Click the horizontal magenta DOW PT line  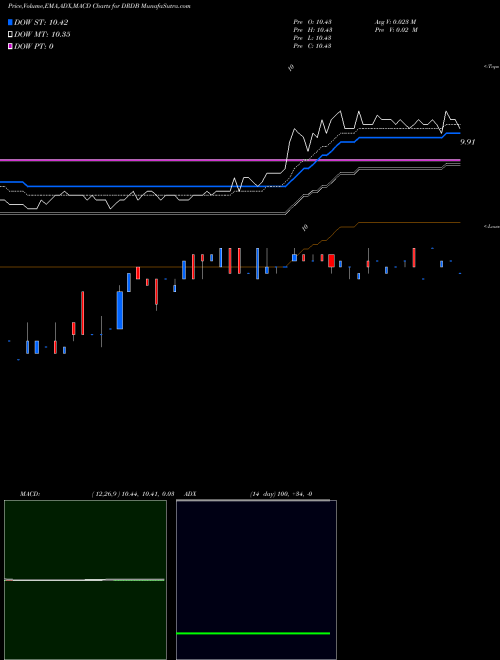(230, 160)
